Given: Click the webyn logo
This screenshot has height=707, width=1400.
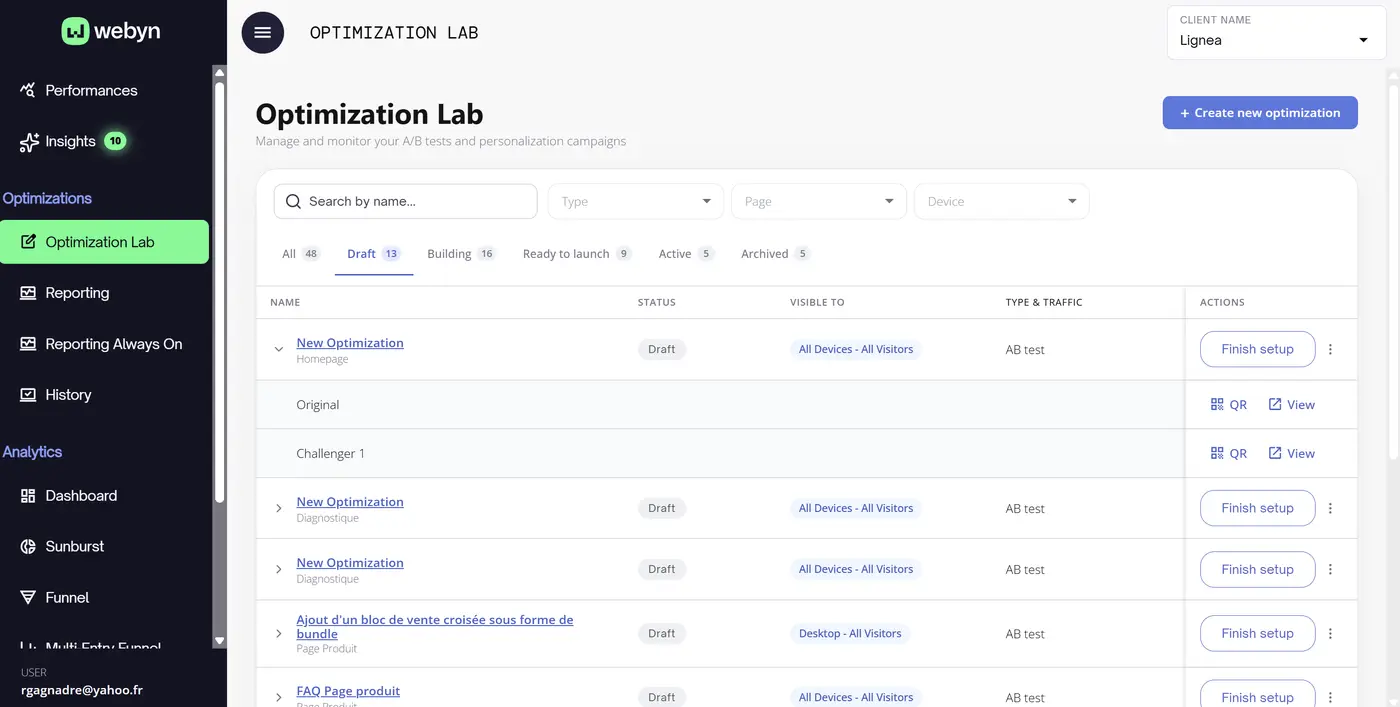Looking at the screenshot, I should click(x=111, y=31).
